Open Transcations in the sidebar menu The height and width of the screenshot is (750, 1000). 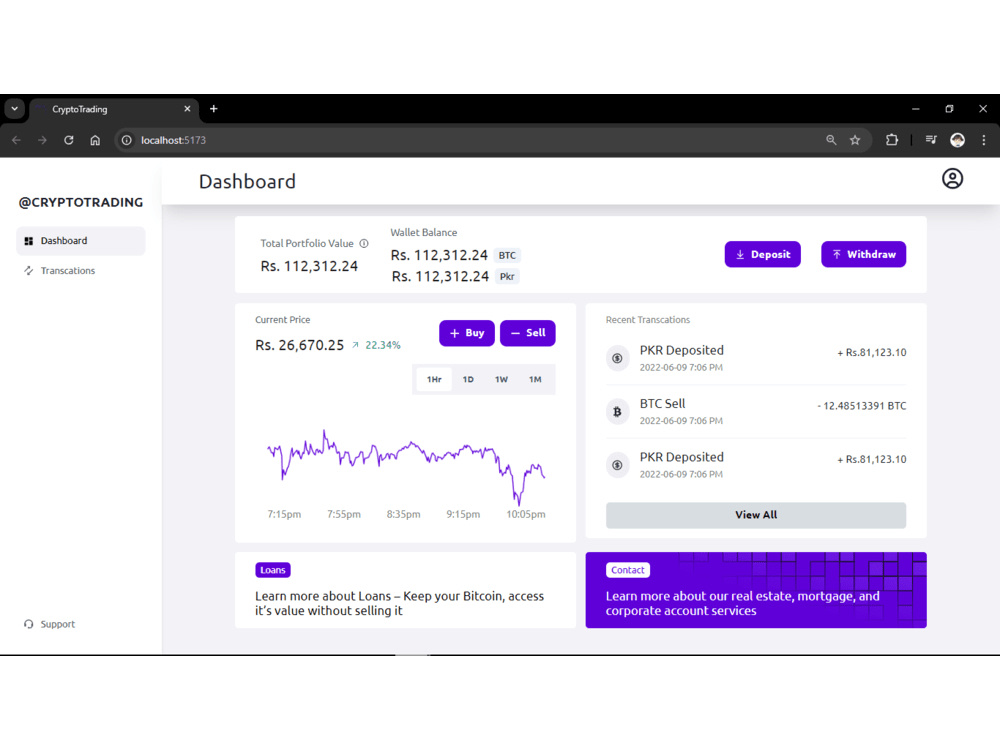[x=81, y=270]
